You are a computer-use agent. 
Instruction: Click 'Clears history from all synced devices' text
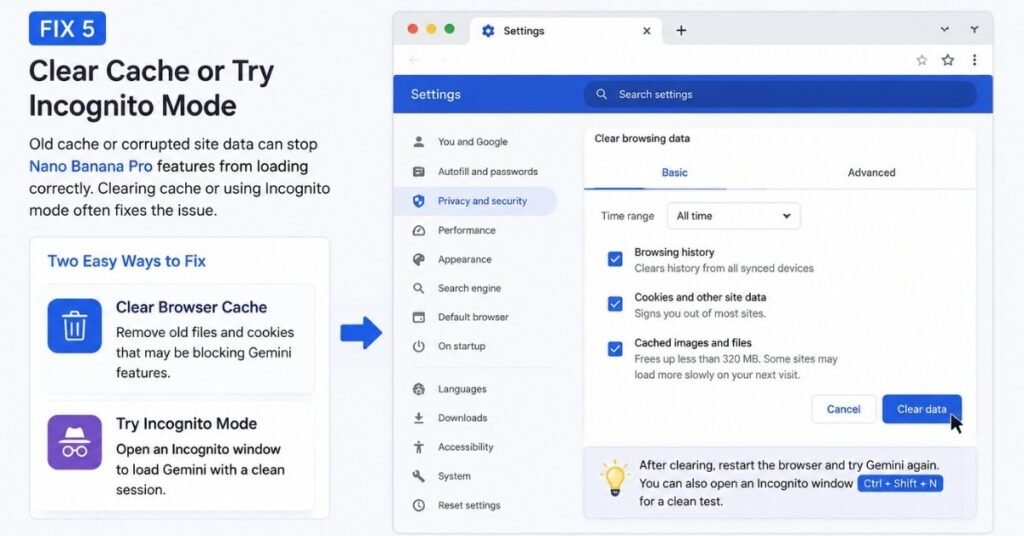[x=724, y=268]
